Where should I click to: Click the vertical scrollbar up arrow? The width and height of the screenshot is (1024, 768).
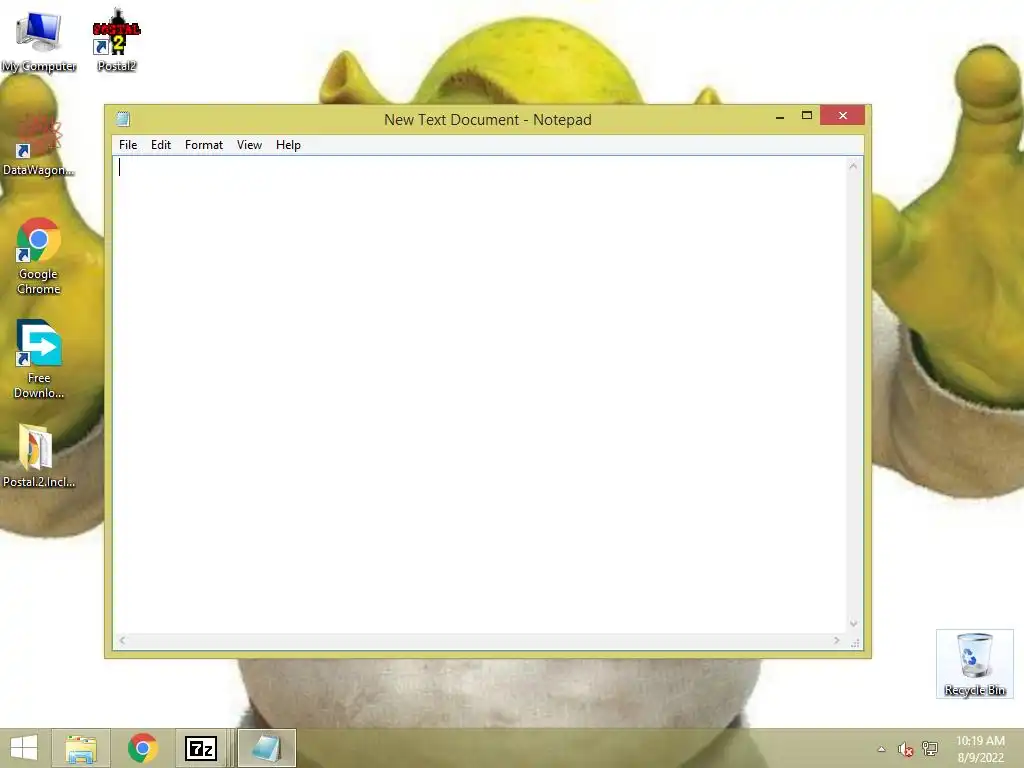coord(854,167)
